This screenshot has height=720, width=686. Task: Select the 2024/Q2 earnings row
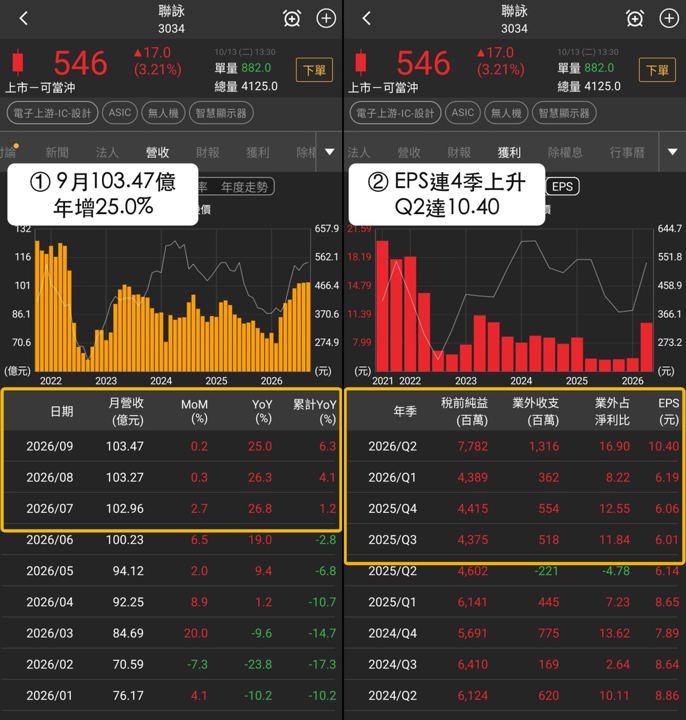click(x=515, y=696)
